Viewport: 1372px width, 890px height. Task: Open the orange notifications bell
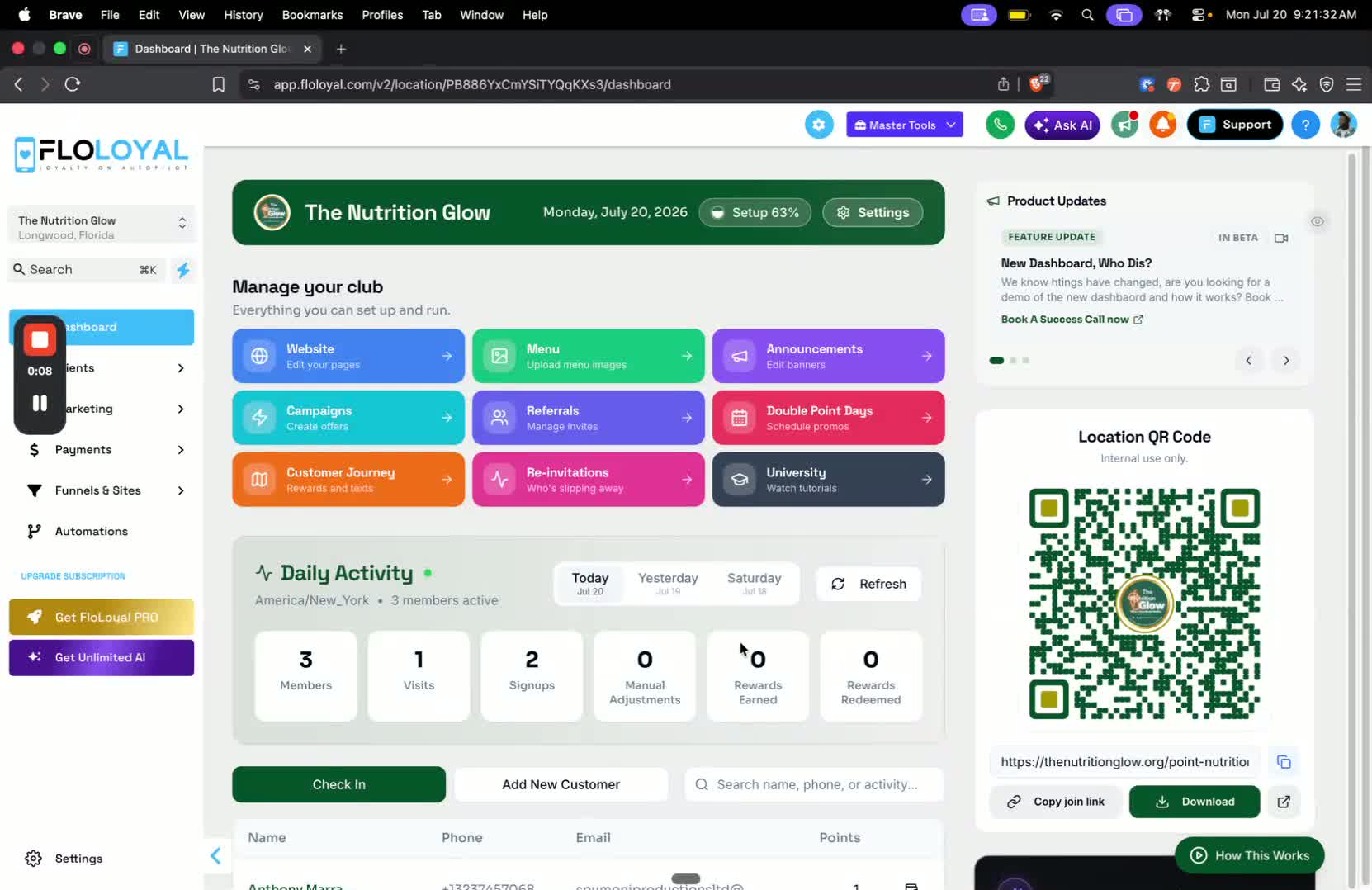click(x=1163, y=125)
